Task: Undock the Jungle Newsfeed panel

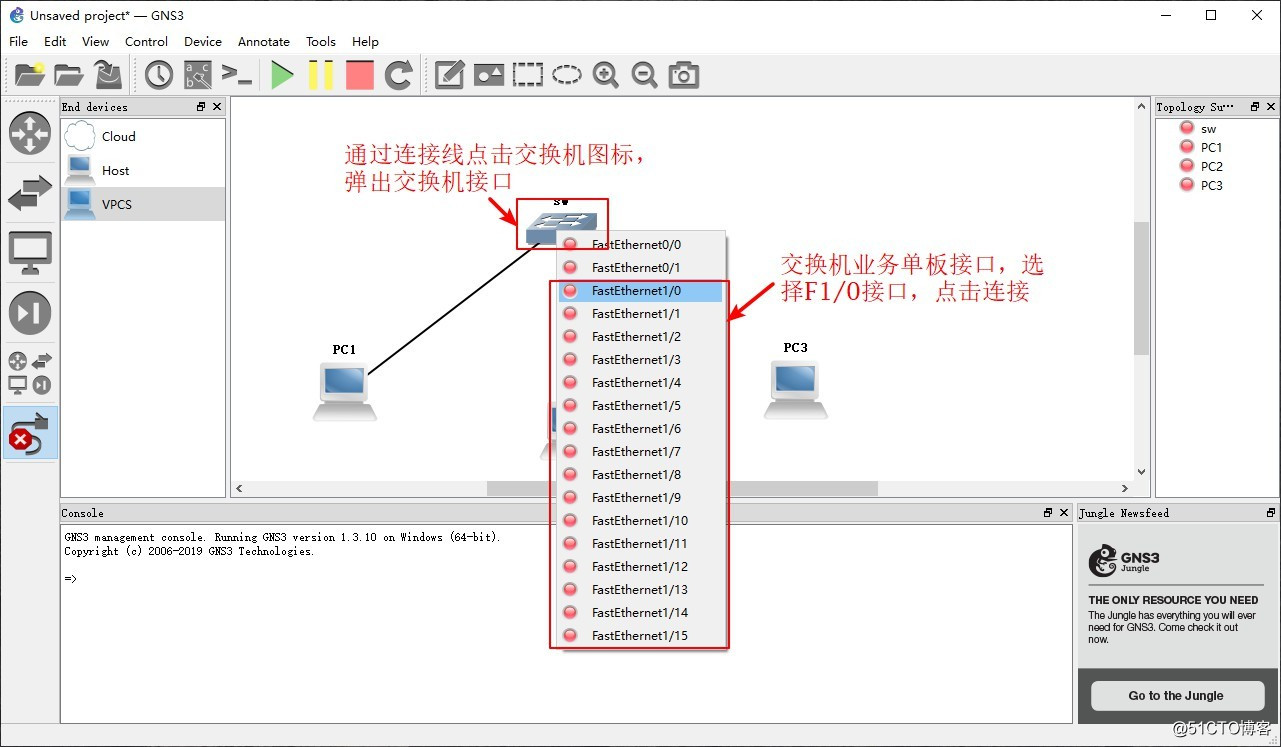Action: pos(1270,512)
